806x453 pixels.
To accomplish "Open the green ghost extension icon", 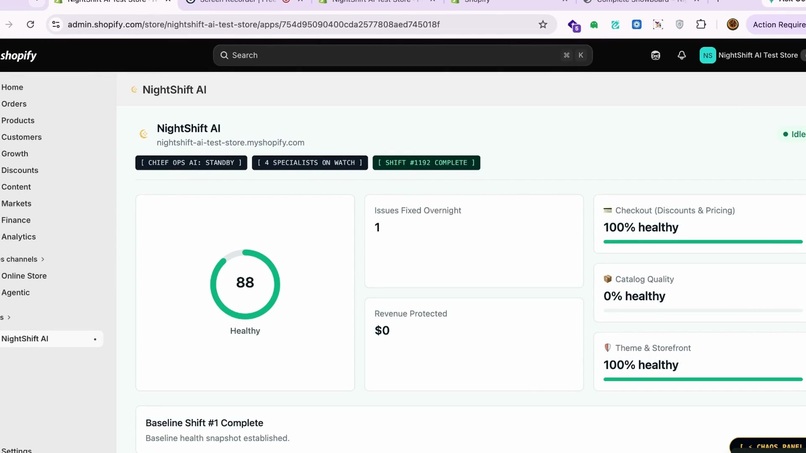I will (x=594, y=24).
